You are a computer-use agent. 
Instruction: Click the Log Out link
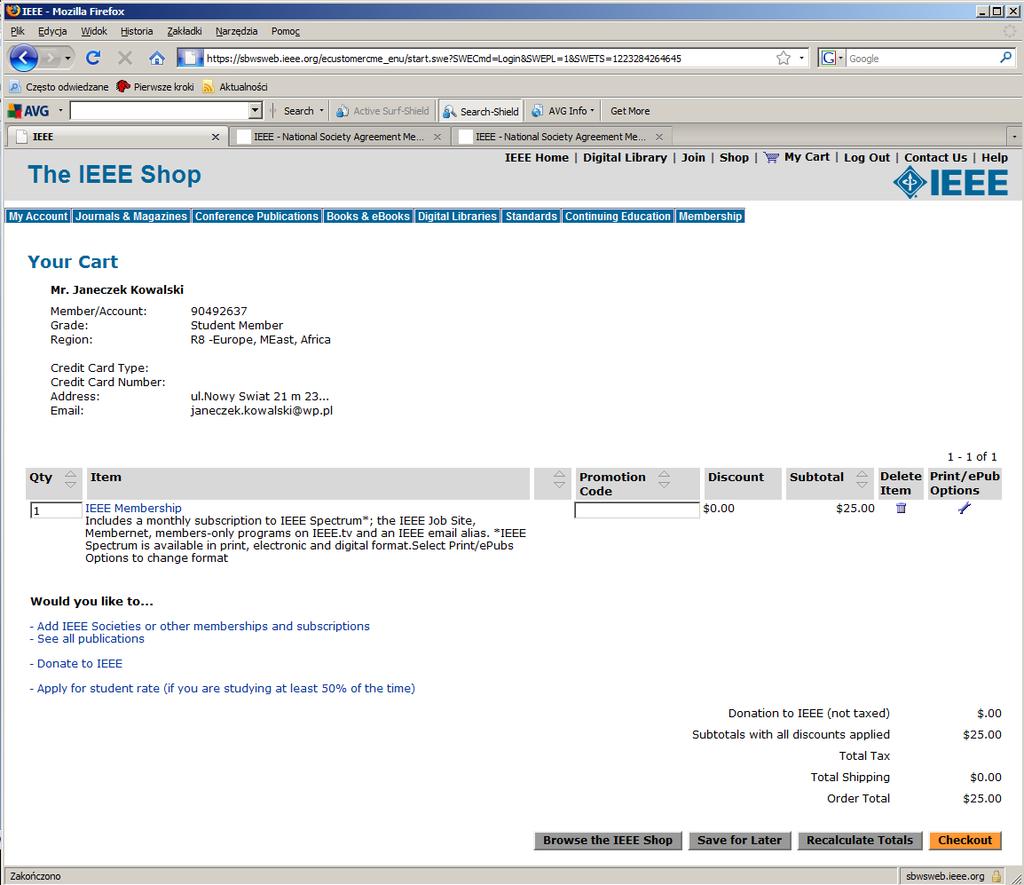tap(867, 157)
